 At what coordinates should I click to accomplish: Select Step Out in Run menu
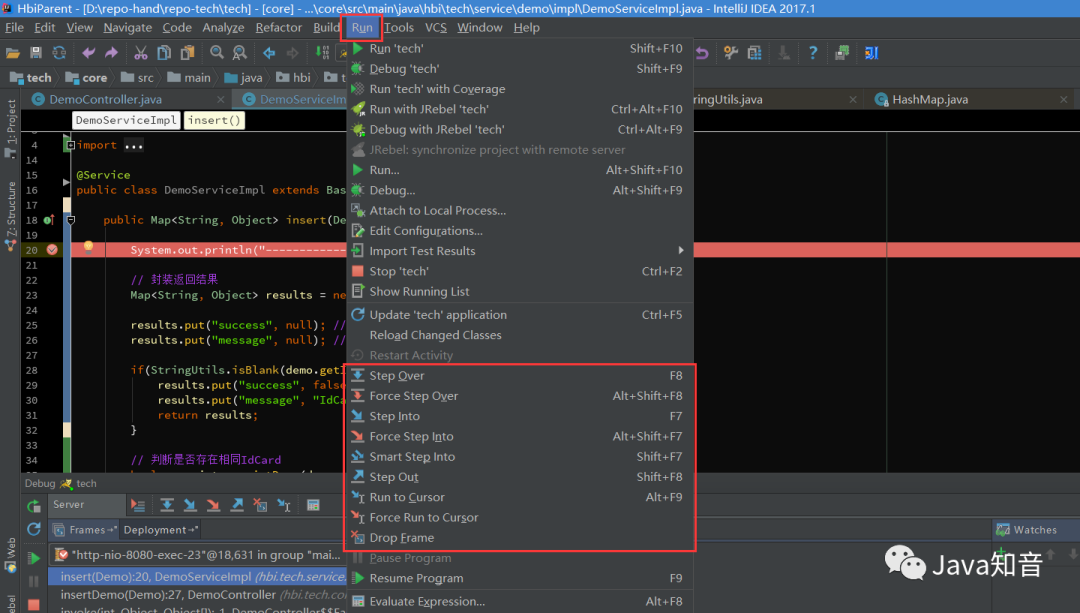click(520, 477)
